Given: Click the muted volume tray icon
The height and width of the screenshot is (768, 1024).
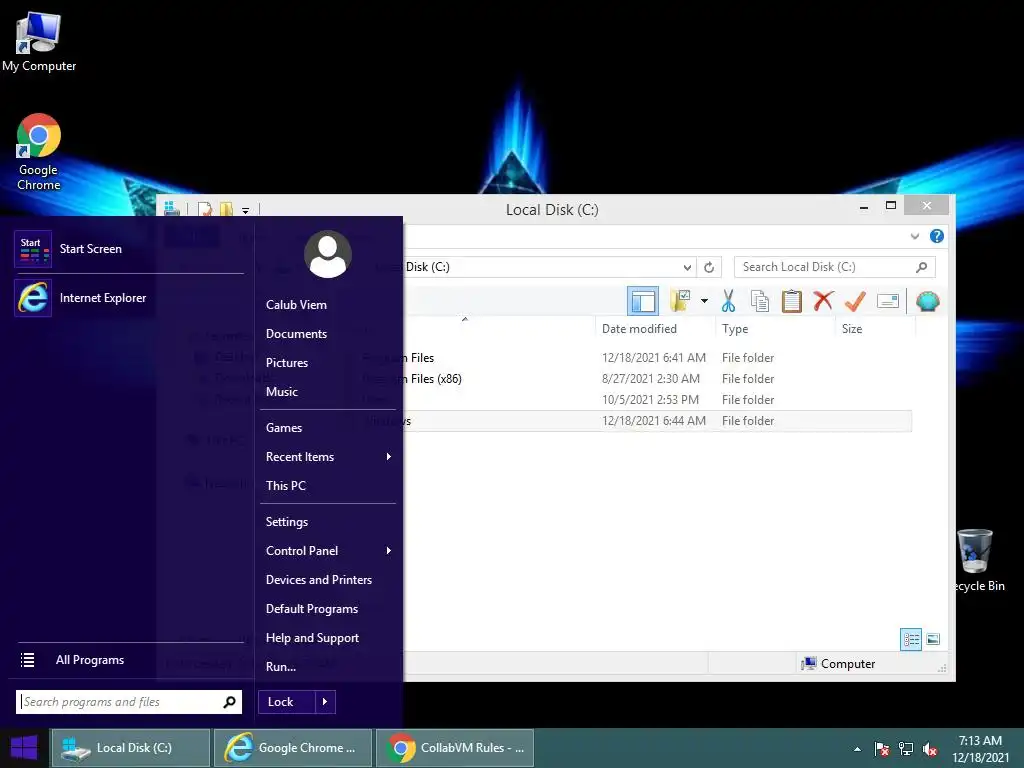Looking at the screenshot, I should [930, 749].
